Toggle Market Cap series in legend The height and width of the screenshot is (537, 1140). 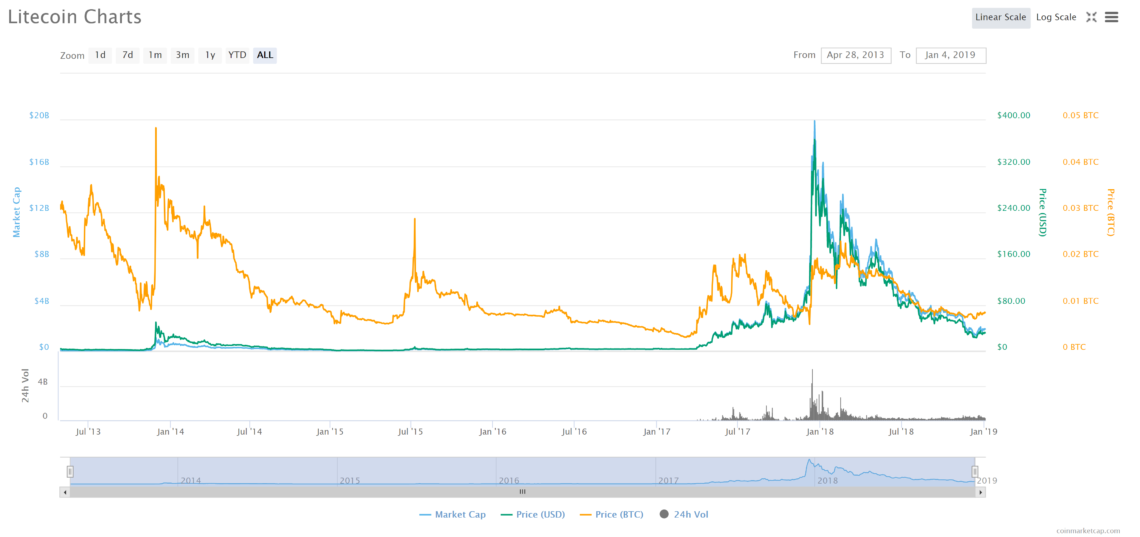point(452,514)
